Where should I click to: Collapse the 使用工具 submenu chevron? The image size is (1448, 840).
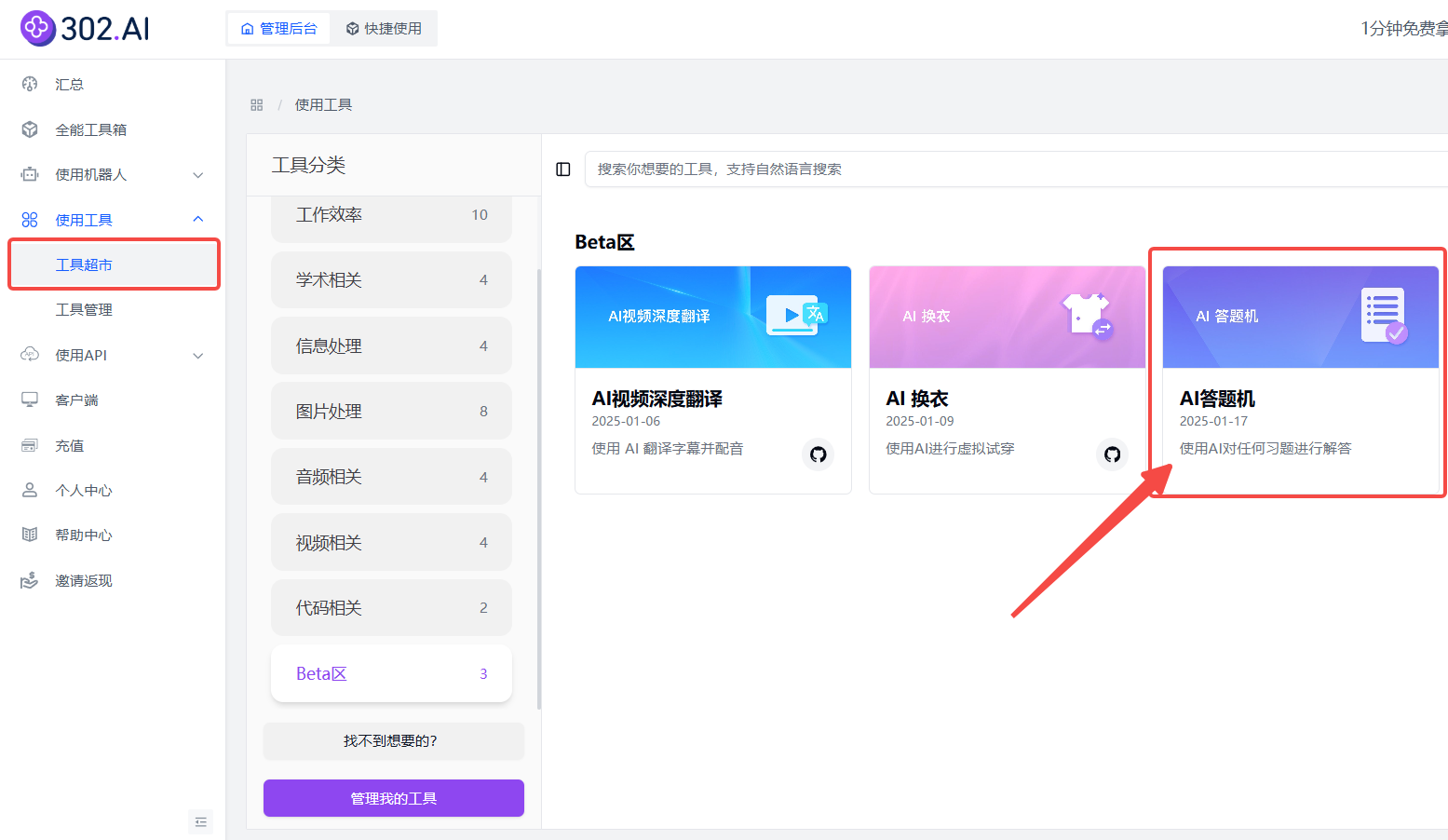[x=197, y=219]
